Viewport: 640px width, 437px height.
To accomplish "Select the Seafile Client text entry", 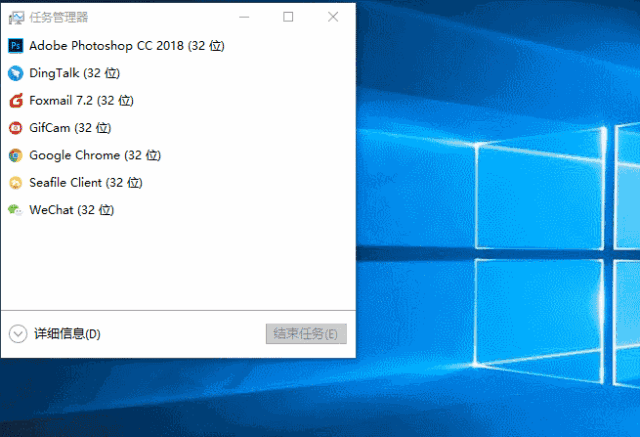I will tap(86, 183).
